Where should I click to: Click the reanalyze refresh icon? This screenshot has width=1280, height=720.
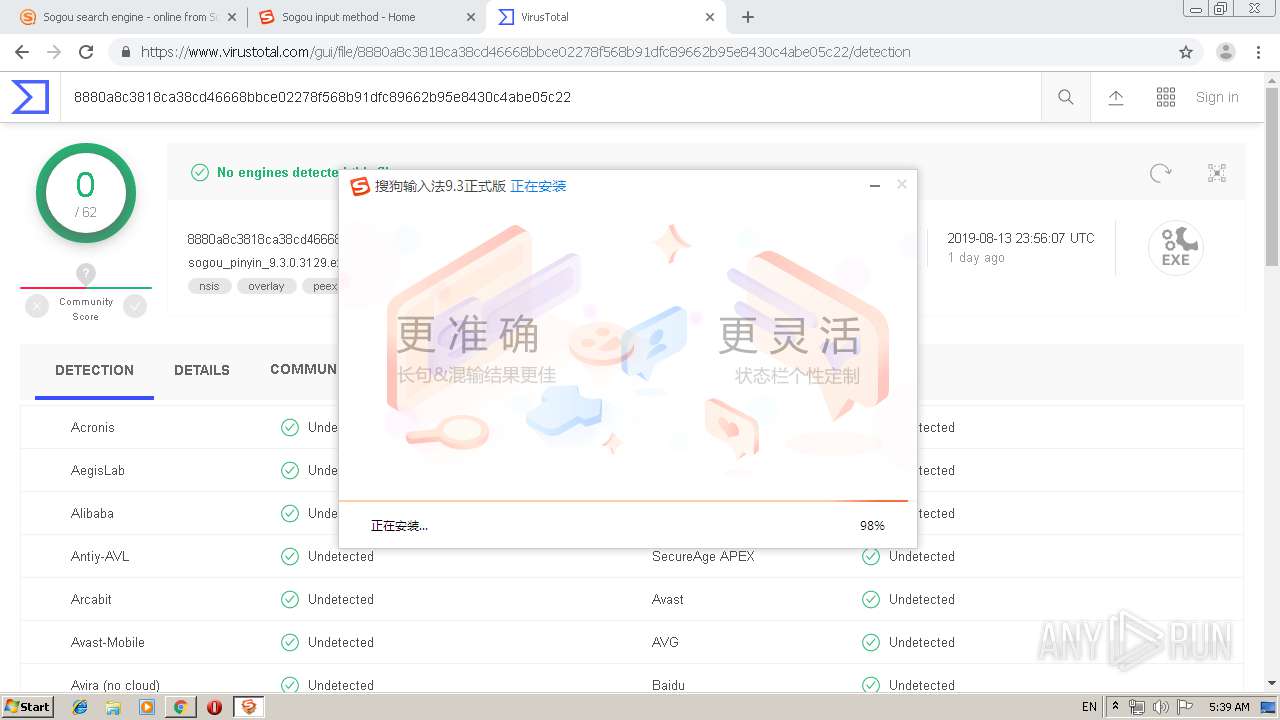coord(1160,173)
